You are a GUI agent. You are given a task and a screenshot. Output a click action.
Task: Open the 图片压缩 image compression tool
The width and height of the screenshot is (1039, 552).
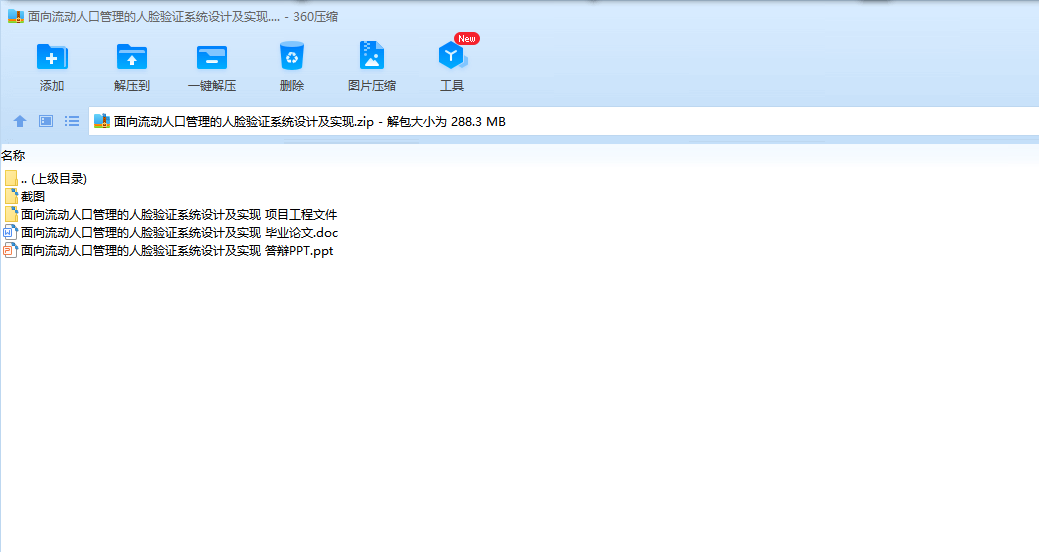click(x=372, y=56)
